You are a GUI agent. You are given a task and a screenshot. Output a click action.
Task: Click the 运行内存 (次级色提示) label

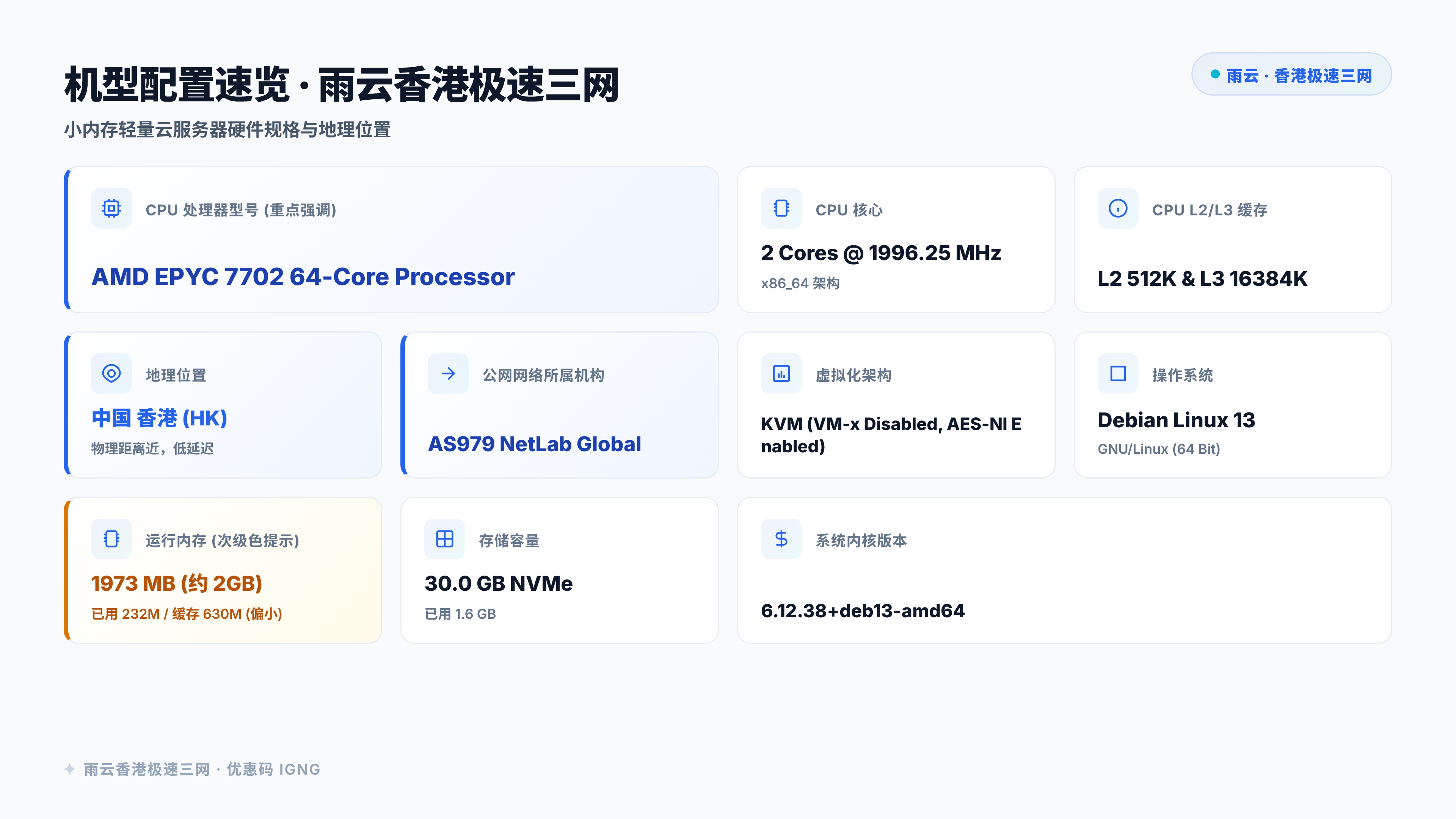pos(222,541)
